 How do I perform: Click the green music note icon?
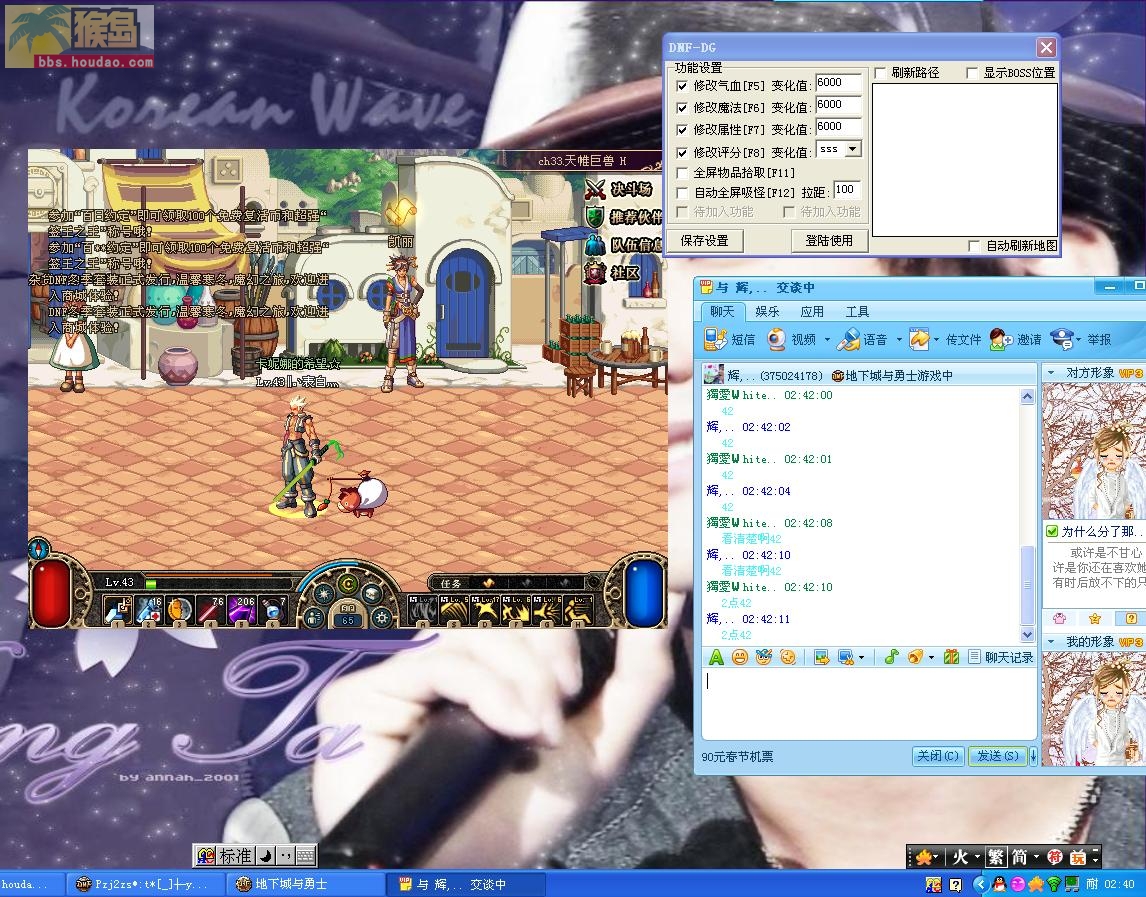[891, 657]
